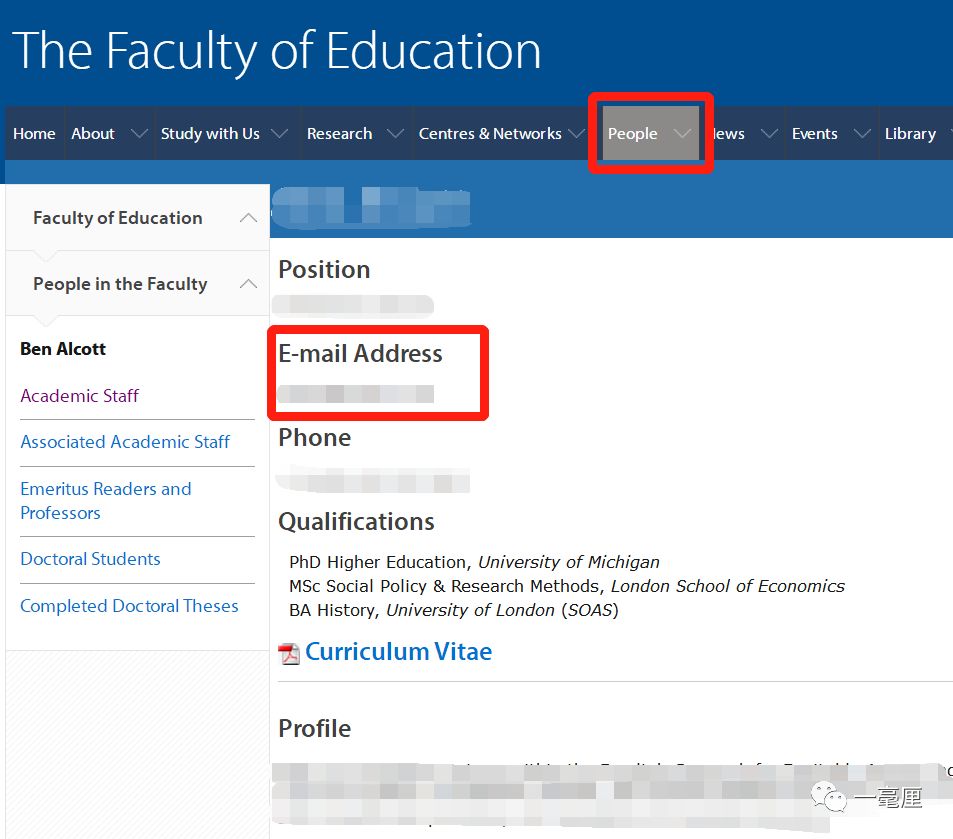Open the Curriculum Vitae link
Viewport: 953px width, 839px height.
398,652
